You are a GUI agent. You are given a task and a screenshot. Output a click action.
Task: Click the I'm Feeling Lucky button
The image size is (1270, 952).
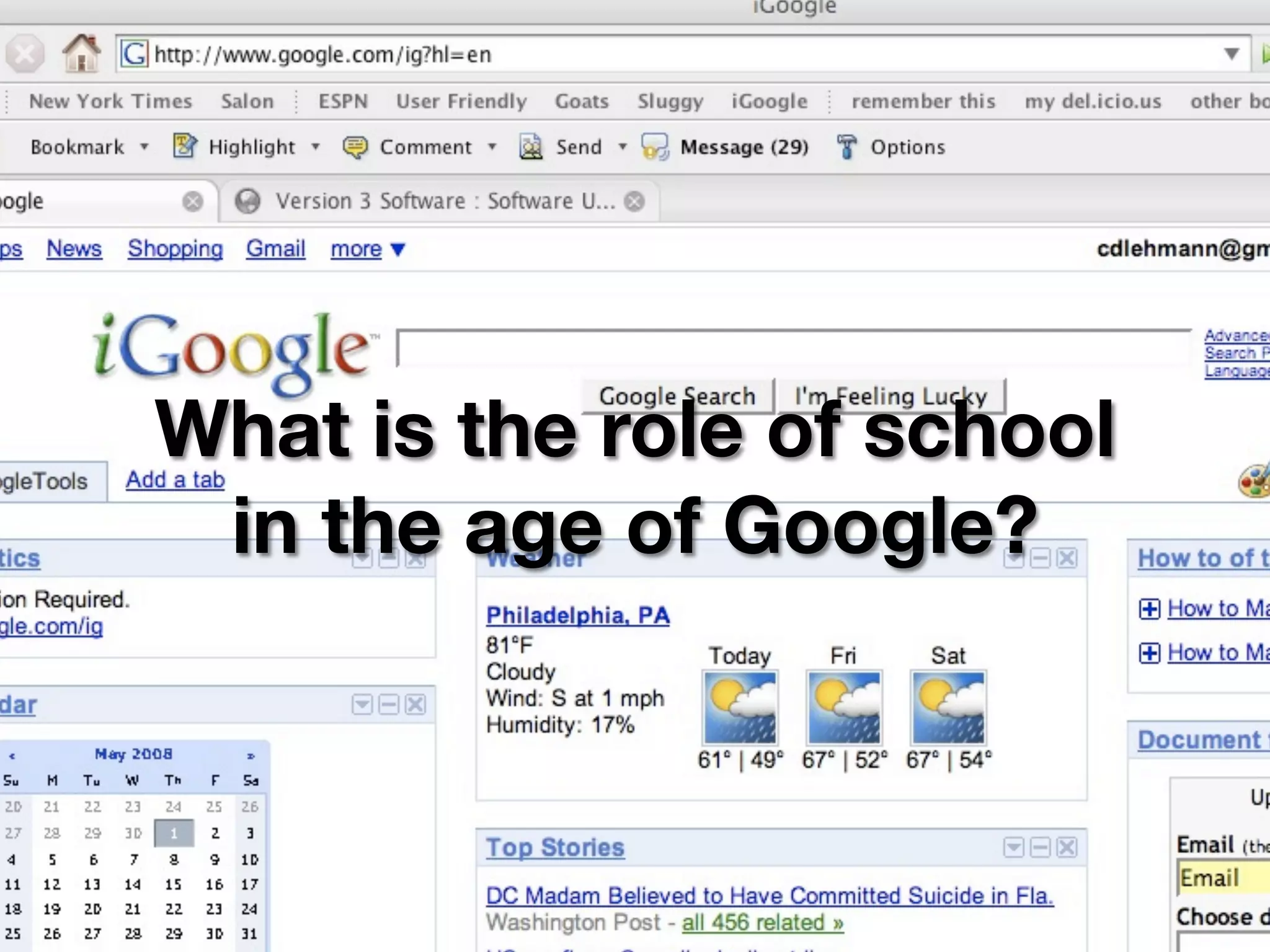pyautogui.click(x=891, y=395)
